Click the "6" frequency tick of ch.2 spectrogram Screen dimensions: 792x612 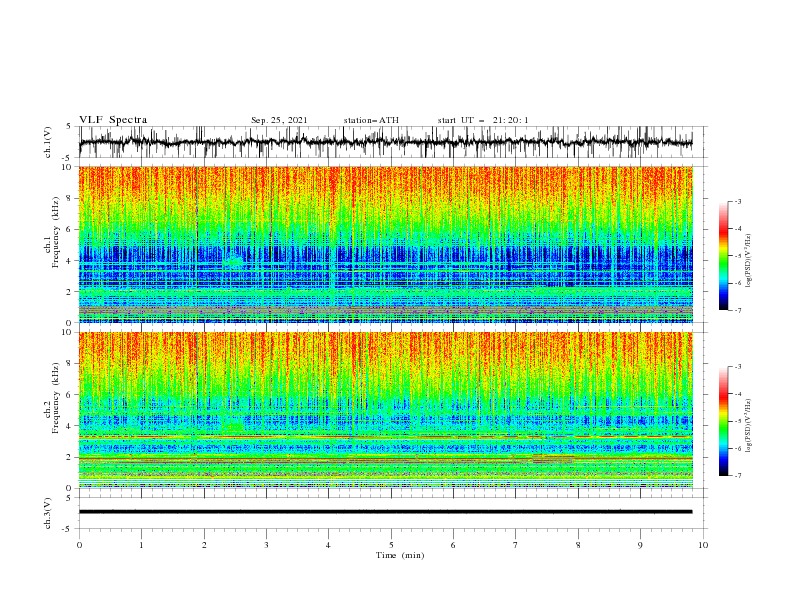[70, 395]
